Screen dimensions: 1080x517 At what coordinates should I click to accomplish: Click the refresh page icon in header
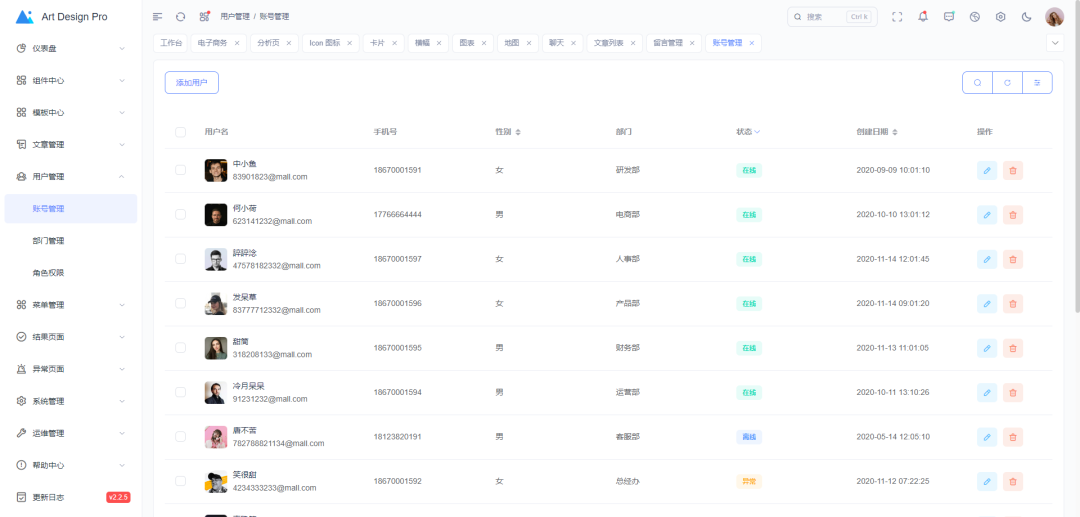180,17
